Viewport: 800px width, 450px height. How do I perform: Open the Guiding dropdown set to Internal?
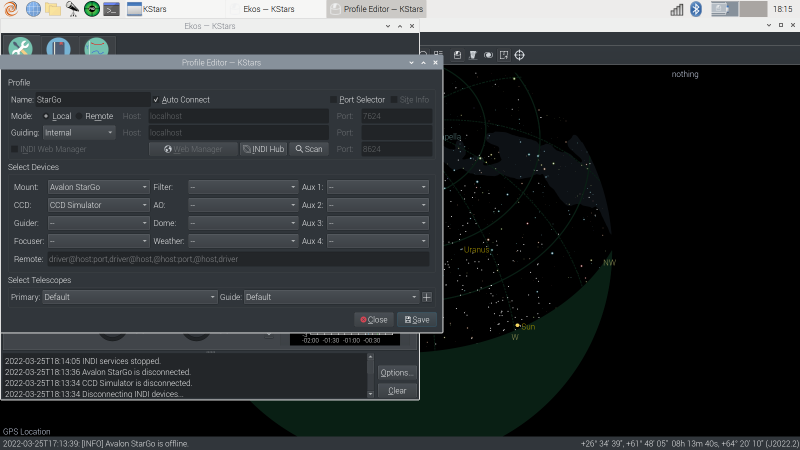(79, 133)
